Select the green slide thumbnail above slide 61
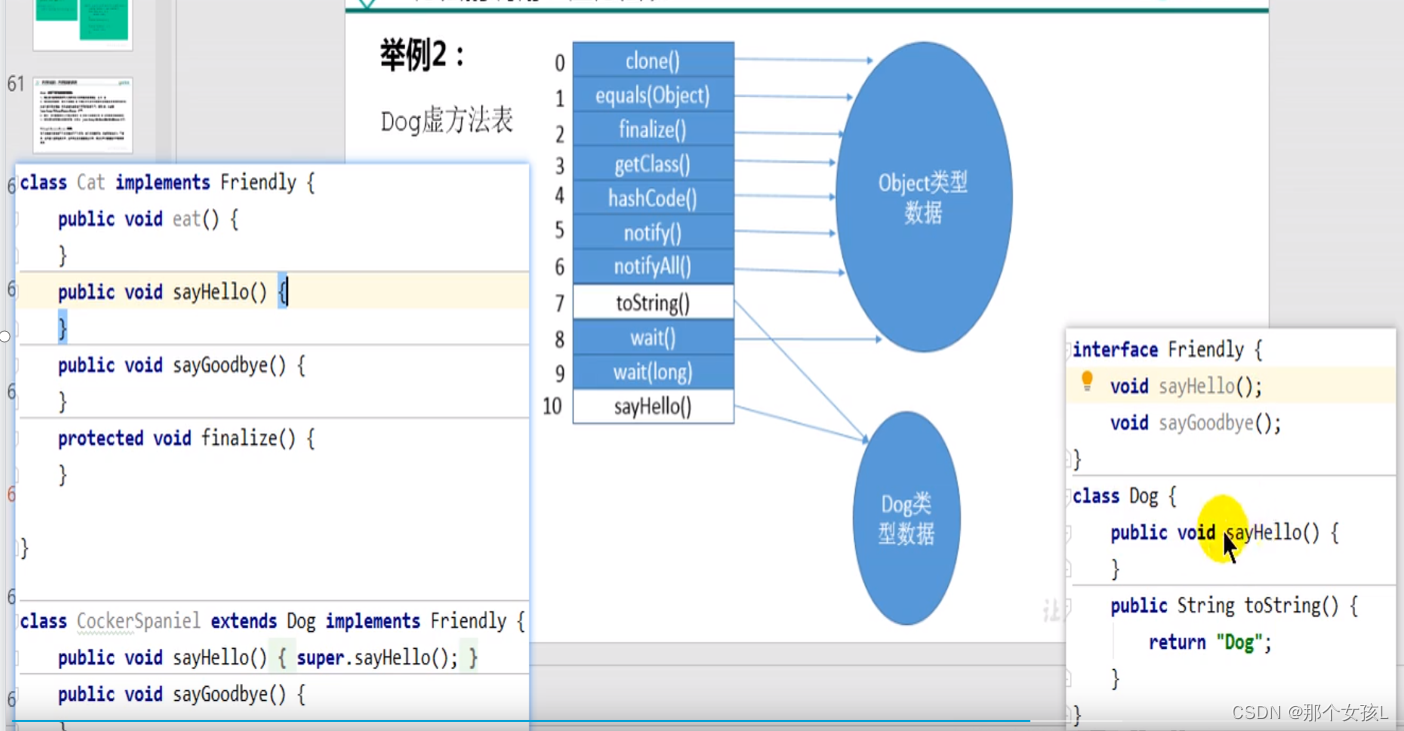Image resolution: width=1404 pixels, height=731 pixels. [83, 24]
